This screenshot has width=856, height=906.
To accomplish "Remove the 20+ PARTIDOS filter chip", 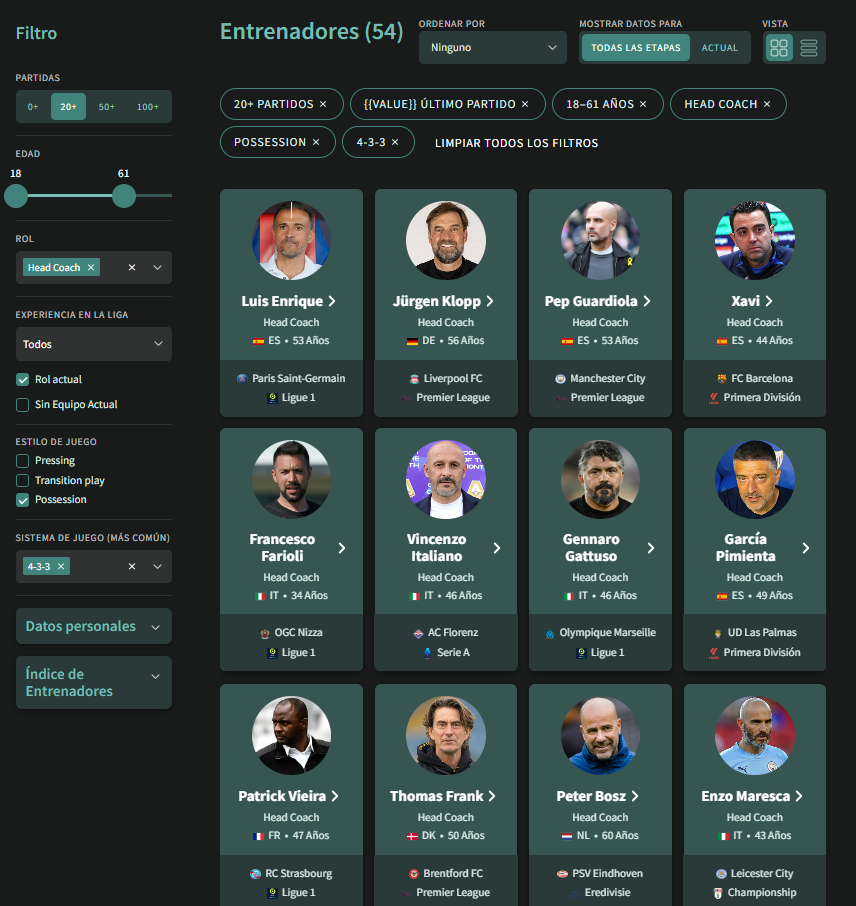I will point(323,104).
